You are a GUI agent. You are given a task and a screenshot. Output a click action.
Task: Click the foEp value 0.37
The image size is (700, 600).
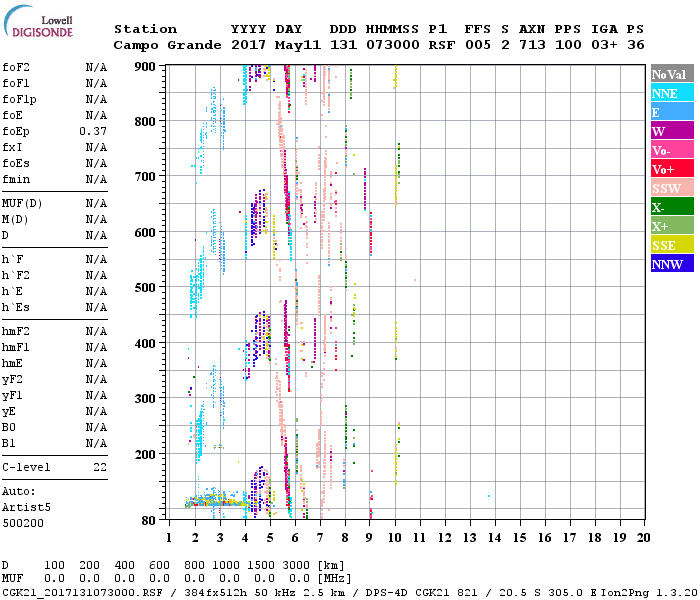[93, 131]
